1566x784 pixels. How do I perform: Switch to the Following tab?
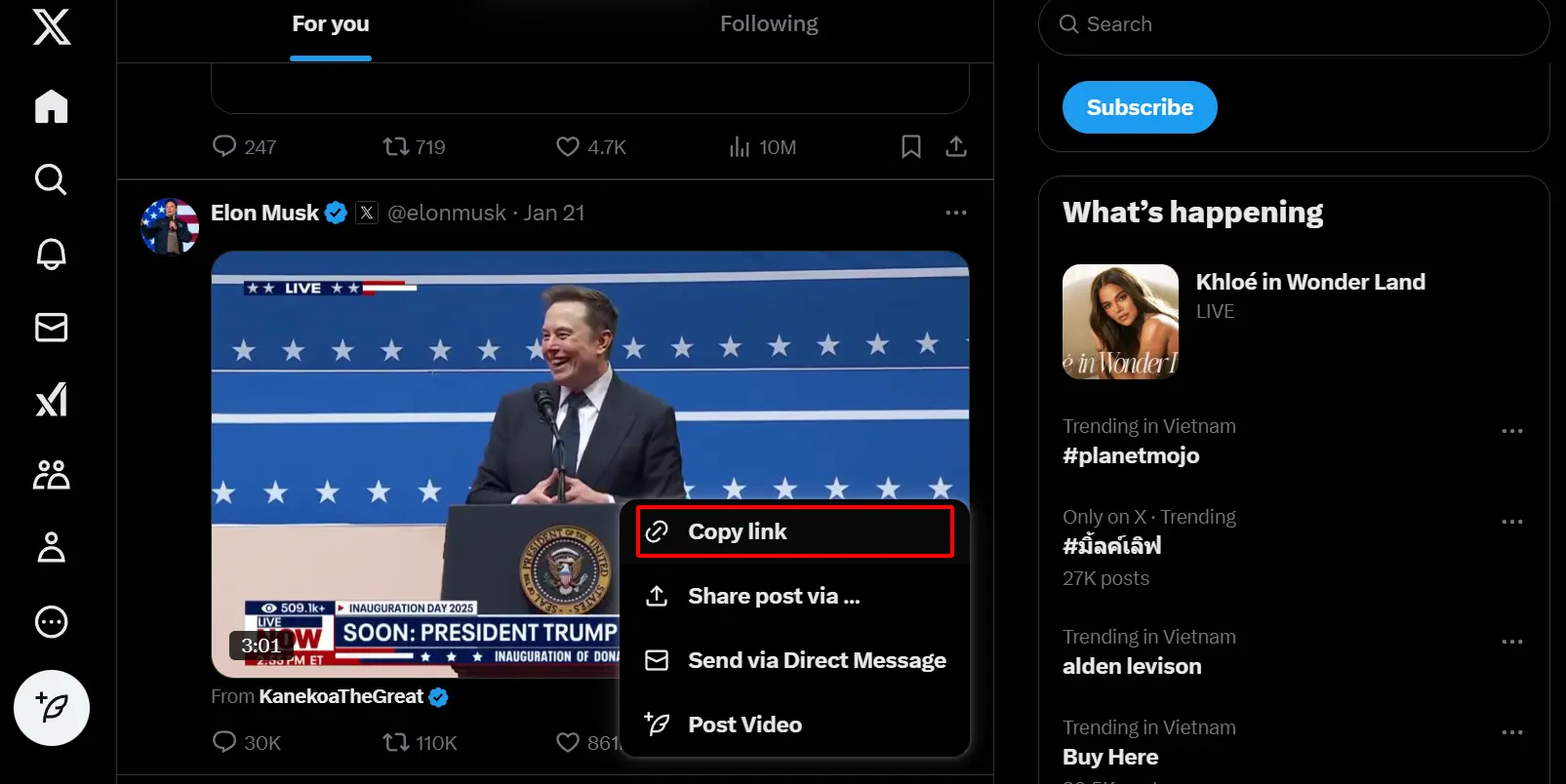tap(769, 24)
